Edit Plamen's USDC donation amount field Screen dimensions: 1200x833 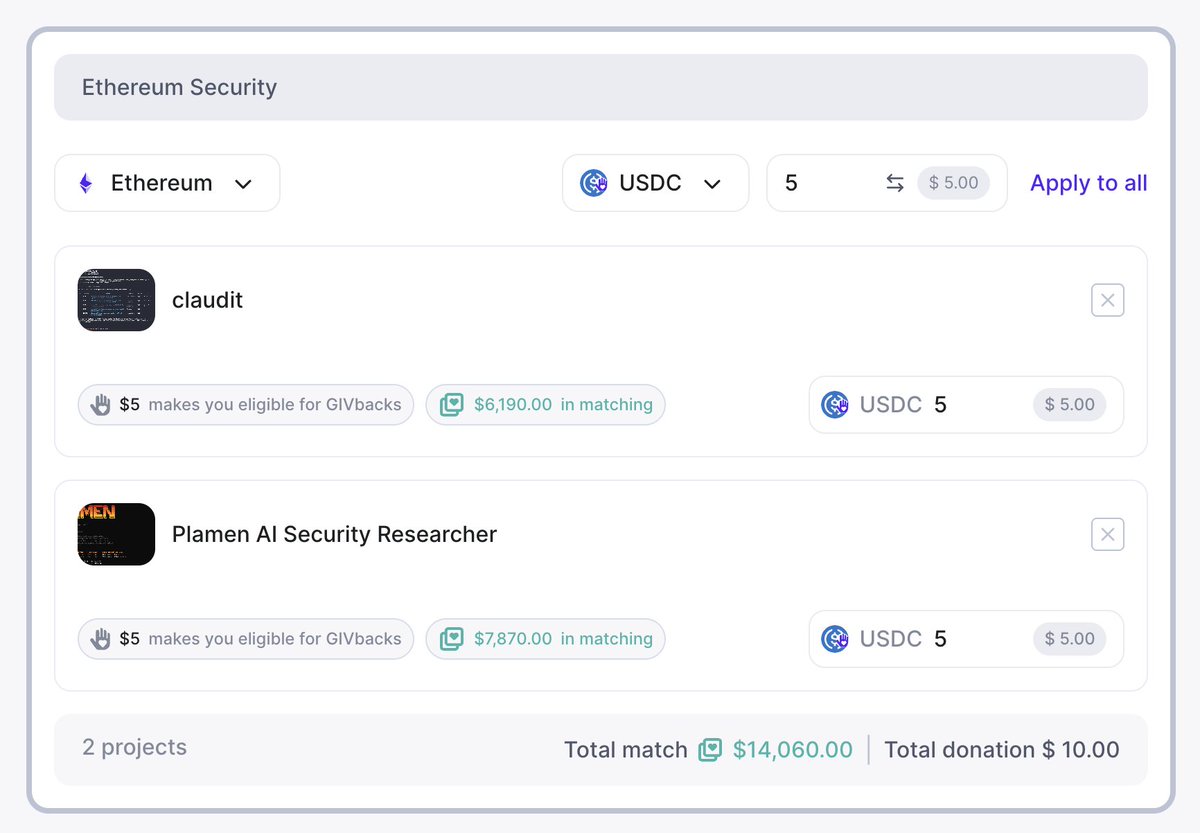click(966, 639)
